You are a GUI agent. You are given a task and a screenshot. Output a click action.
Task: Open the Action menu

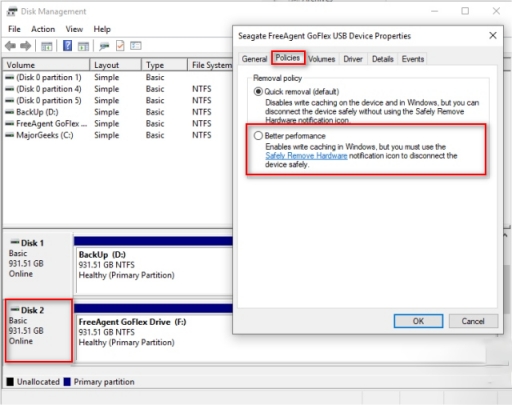point(43,29)
